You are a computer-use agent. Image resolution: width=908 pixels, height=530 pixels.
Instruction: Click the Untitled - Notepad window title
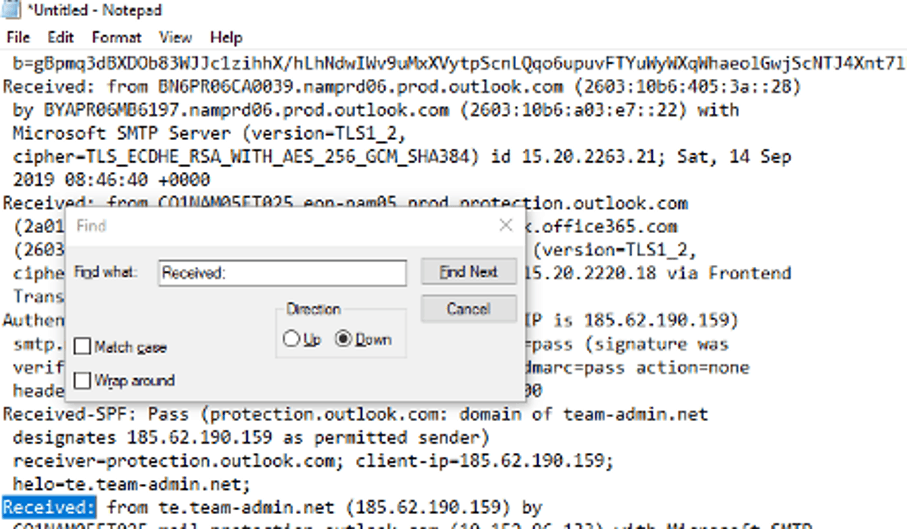pos(95,10)
